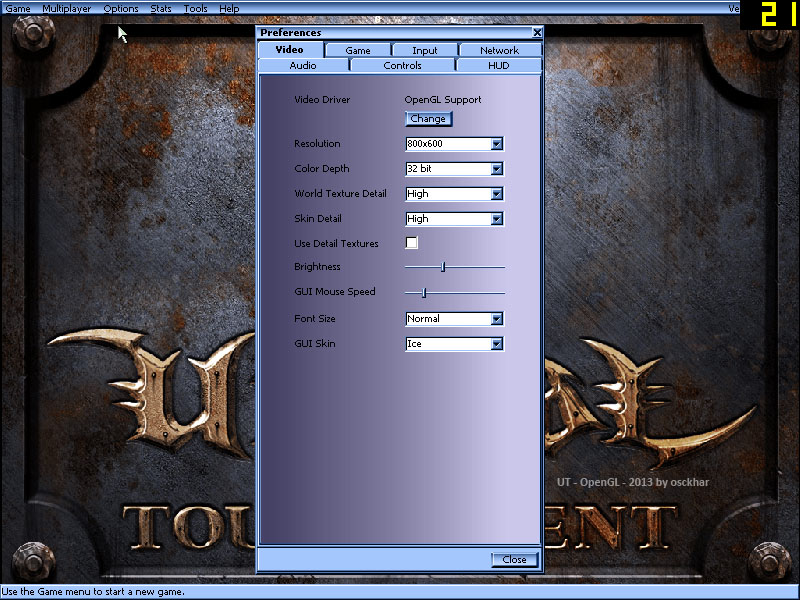Switch to the Audio tab
Viewport: 800px width, 600px height.
click(303, 65)
